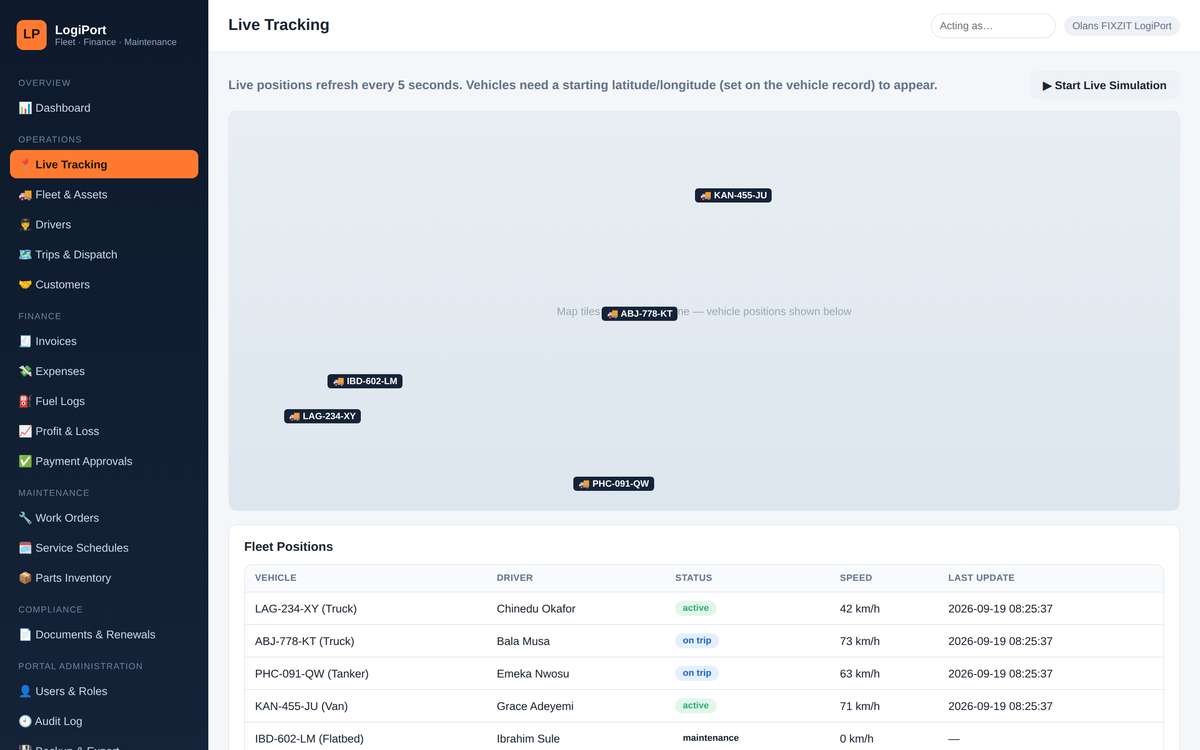
Task: Click the active badge for KAN-455-JU
Action: tap(696, 706)
